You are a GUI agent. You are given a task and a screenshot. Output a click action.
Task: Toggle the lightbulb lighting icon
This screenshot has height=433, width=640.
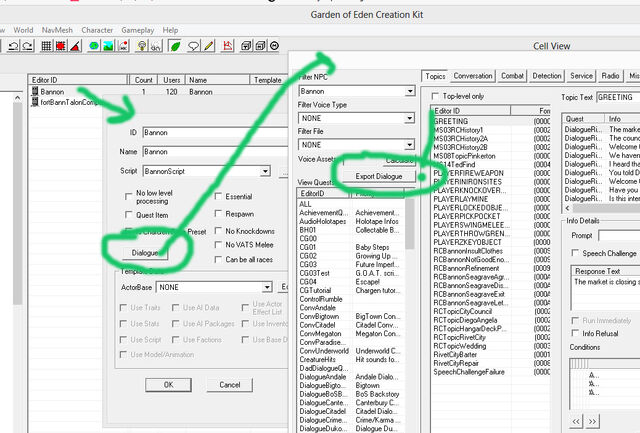[142, 46]
